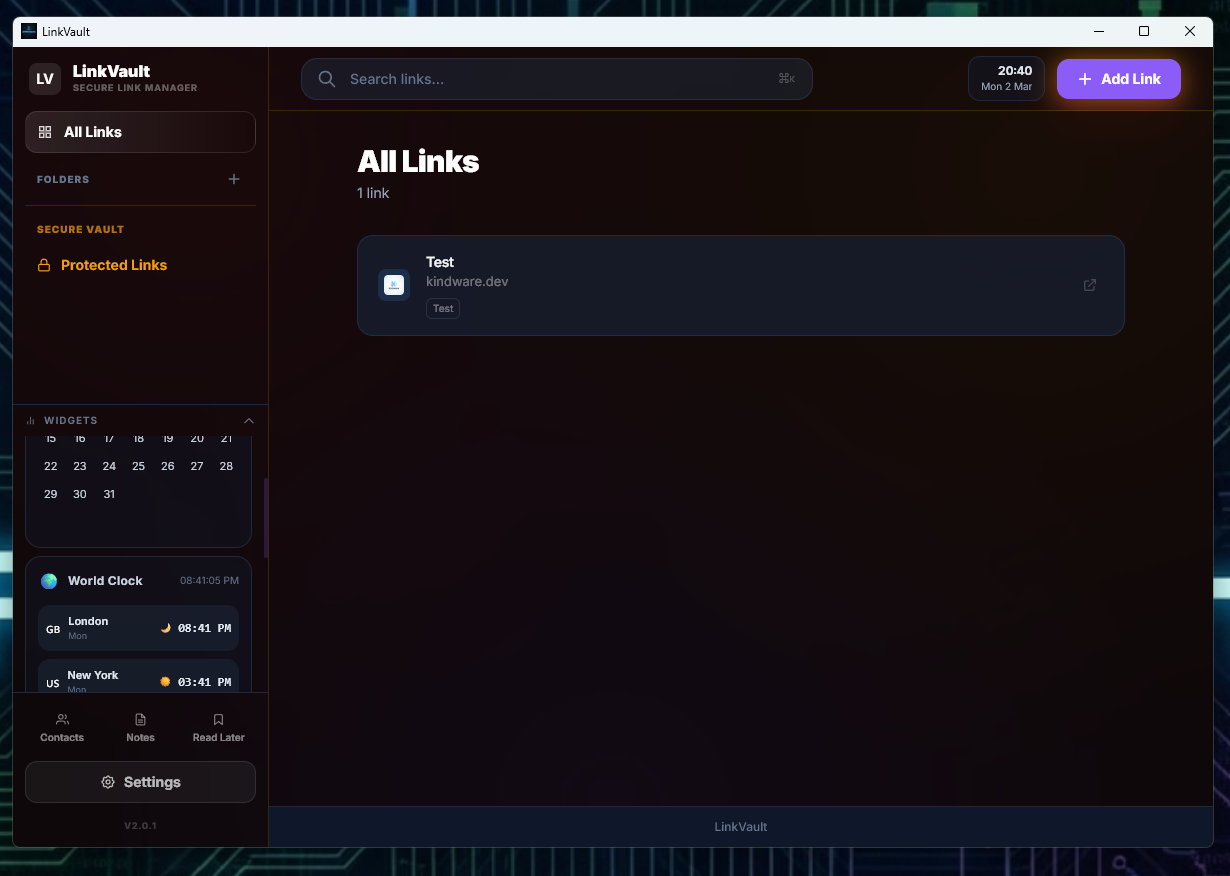Select day 25 on the calendar widget

coord(138,465)
